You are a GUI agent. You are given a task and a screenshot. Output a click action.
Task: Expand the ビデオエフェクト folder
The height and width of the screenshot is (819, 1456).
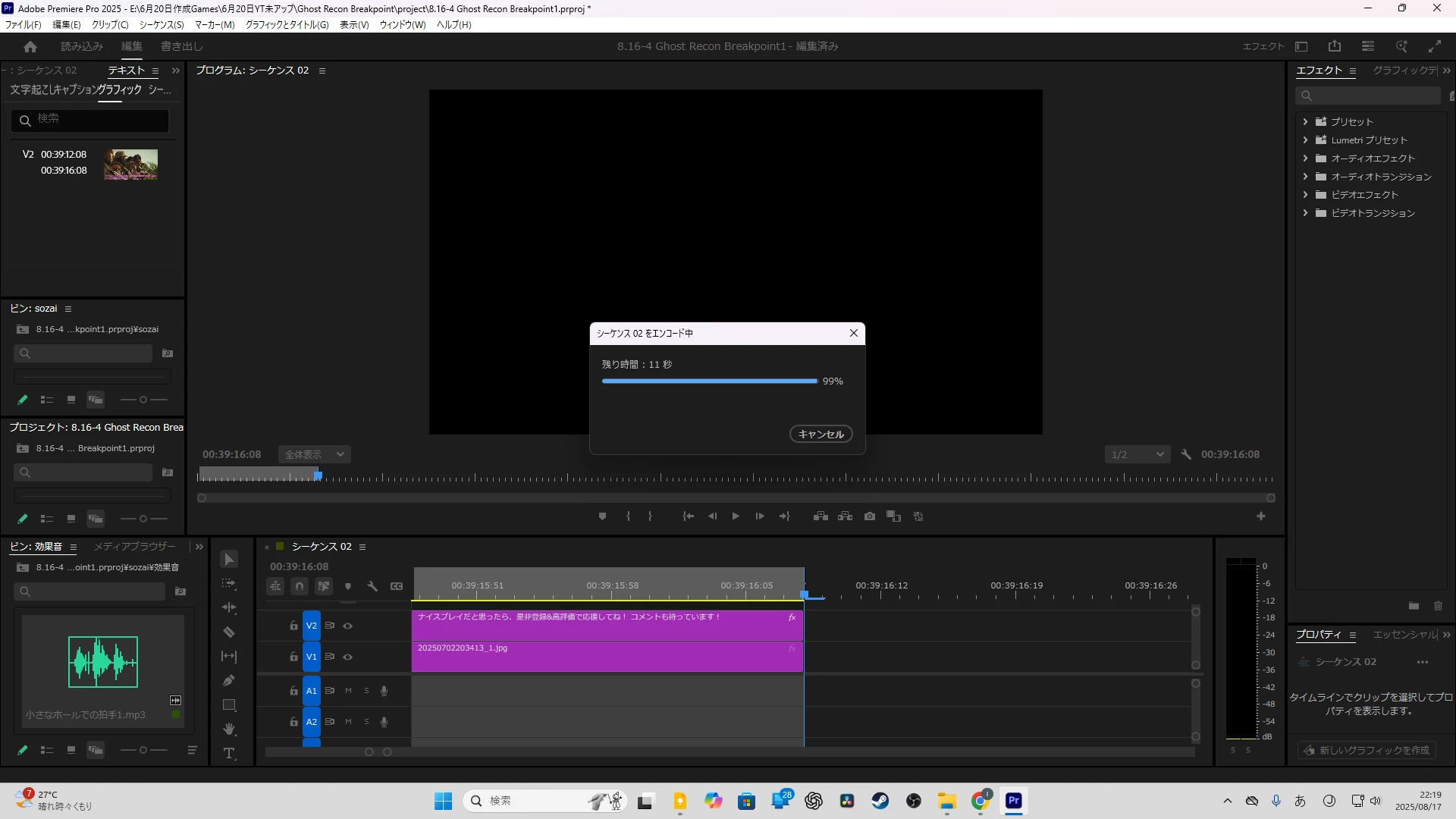tap(1305, 195)
